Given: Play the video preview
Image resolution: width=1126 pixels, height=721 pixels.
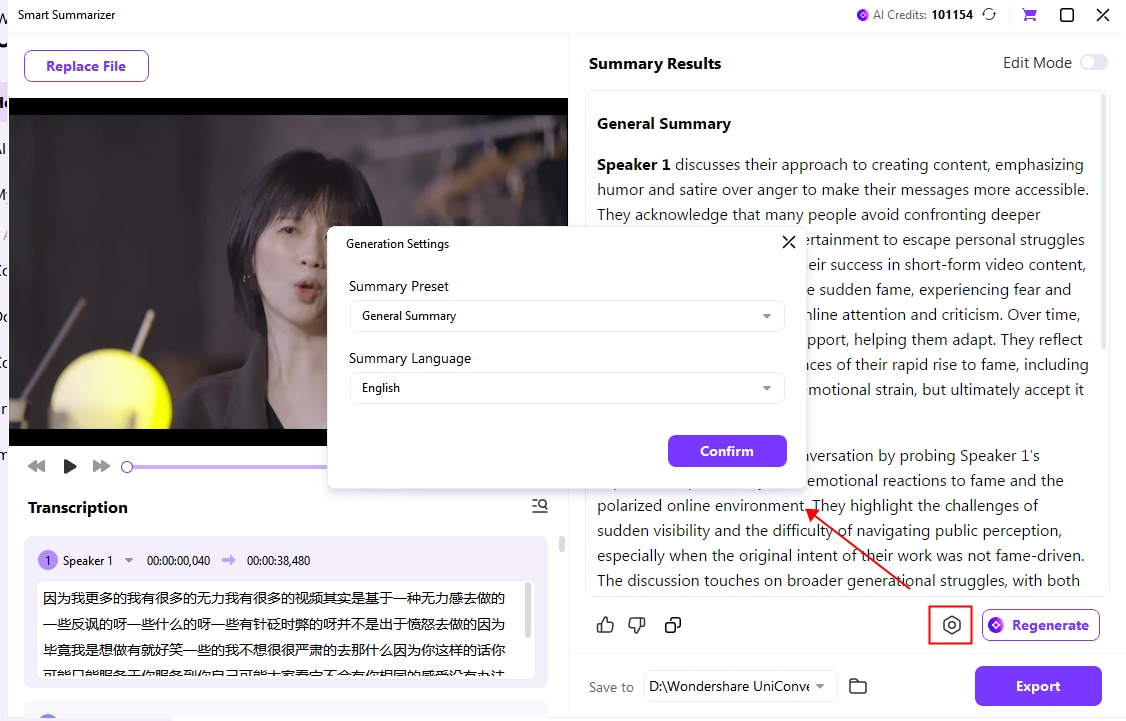Looking at the screenshot, I should (70, 466).
